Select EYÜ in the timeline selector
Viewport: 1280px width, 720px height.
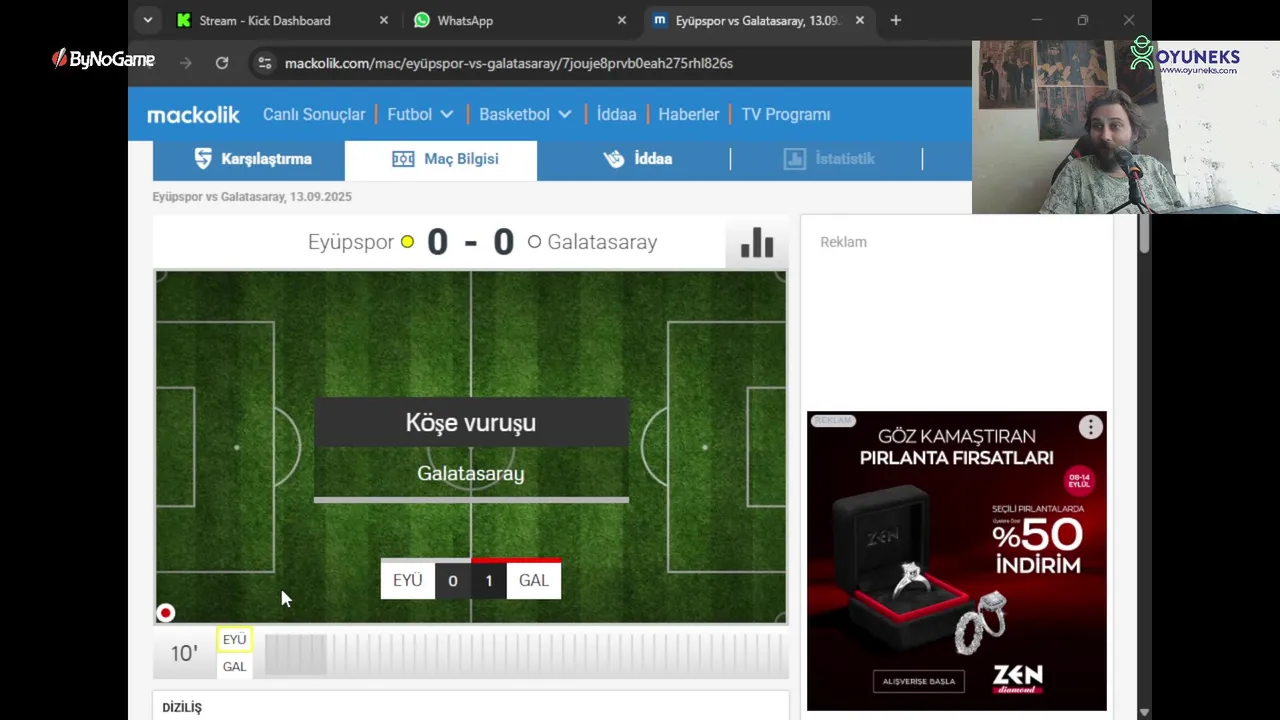point(234,640)
